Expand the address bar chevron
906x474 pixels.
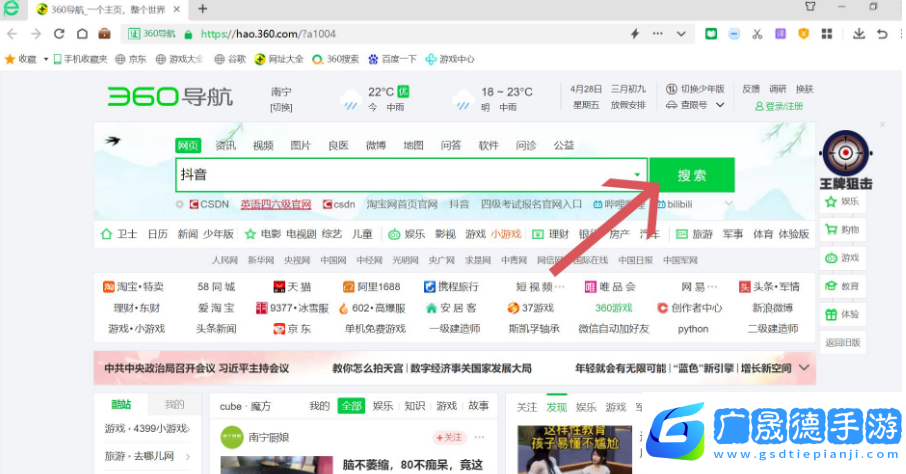click(681, 34)
